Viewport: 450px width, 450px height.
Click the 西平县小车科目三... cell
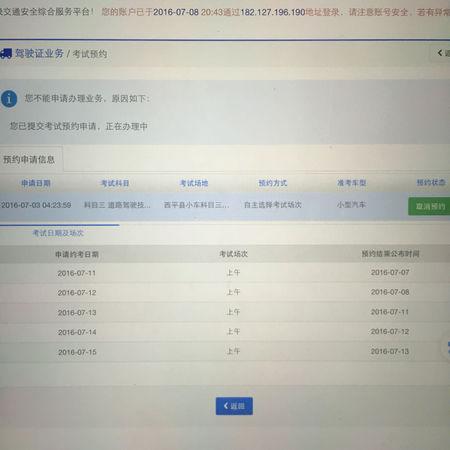pyautogui.click(x=197, y=205)
